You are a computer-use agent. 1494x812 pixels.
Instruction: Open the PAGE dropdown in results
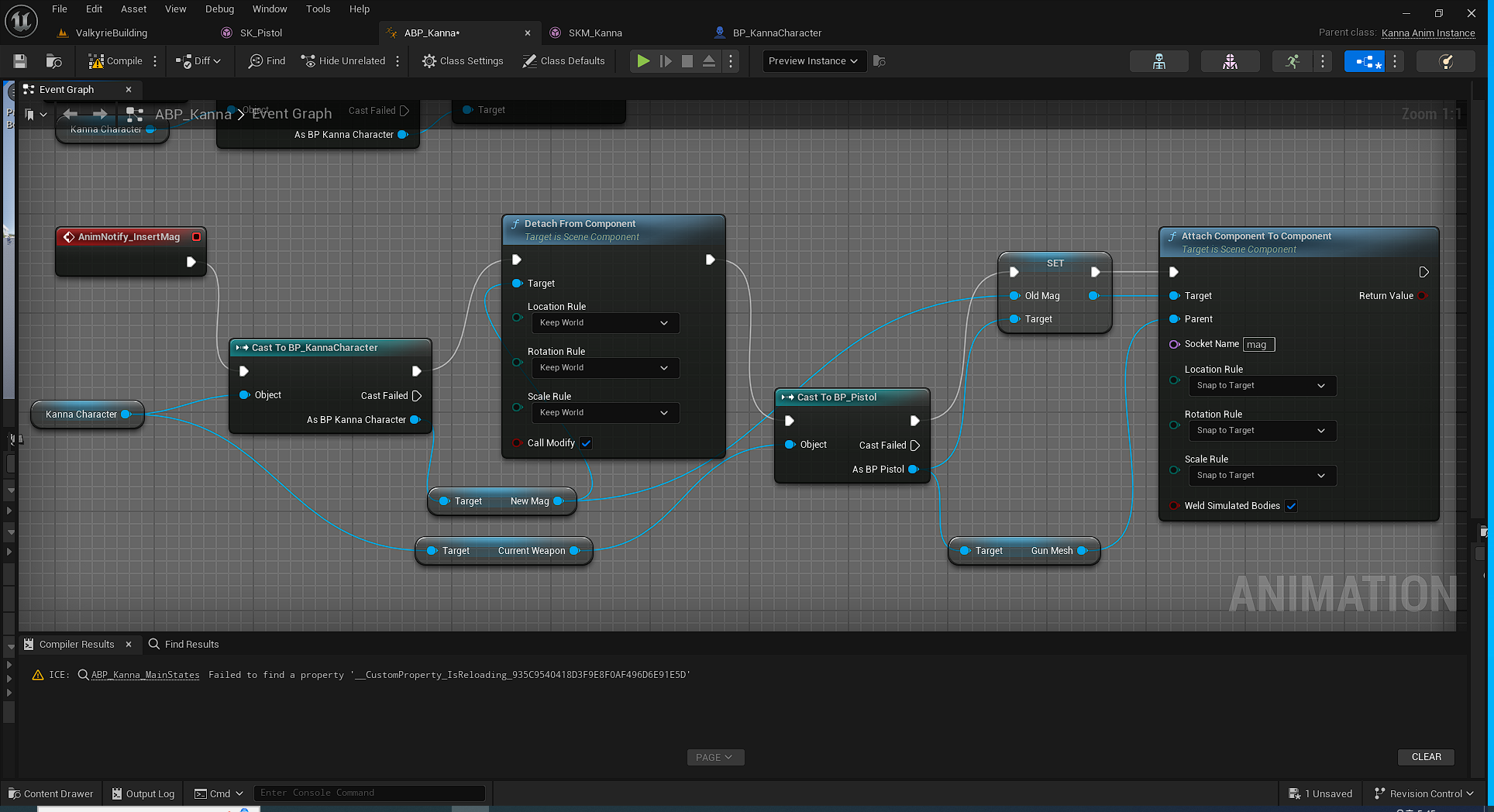[x=715, y=758]
